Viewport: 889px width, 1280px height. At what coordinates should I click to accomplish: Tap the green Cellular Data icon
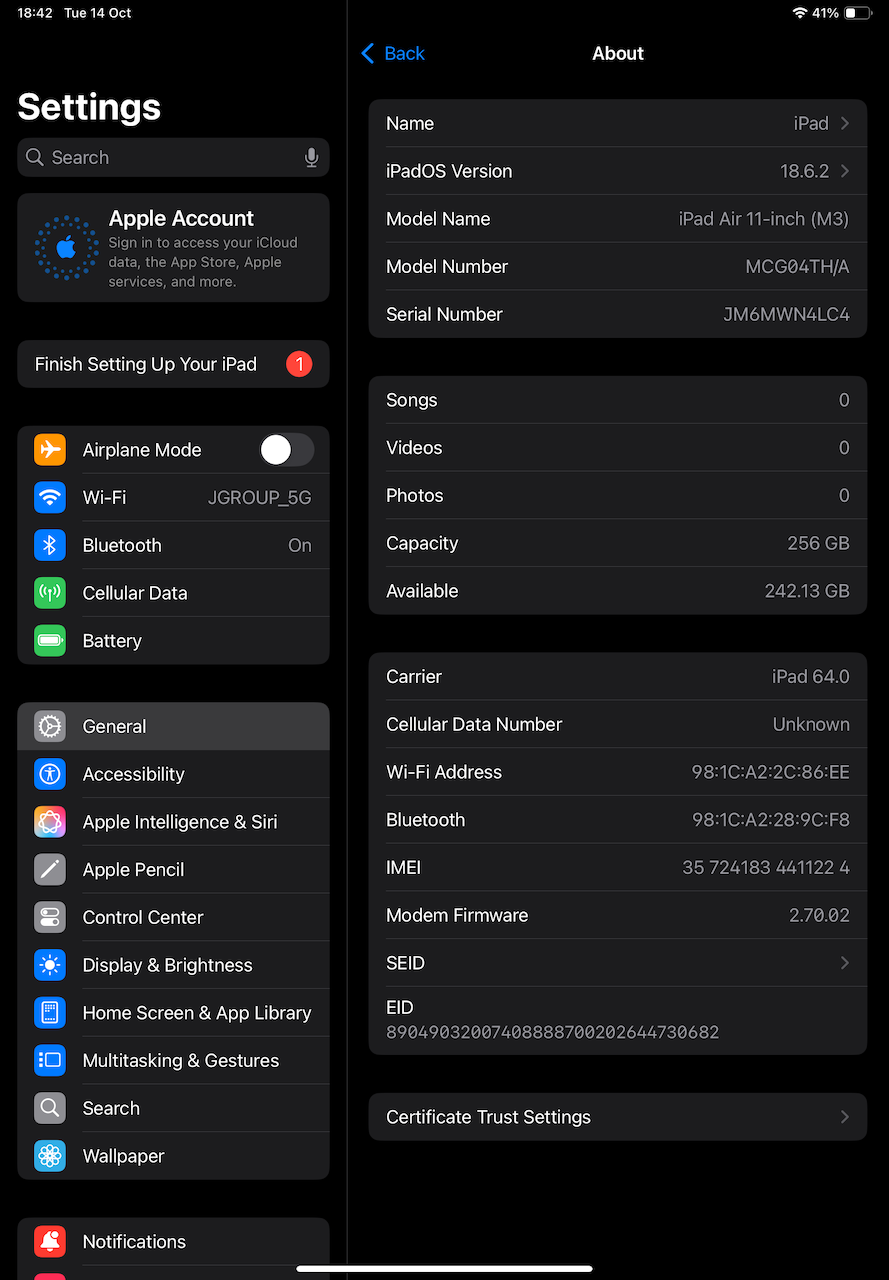click(x=50, y=593)
